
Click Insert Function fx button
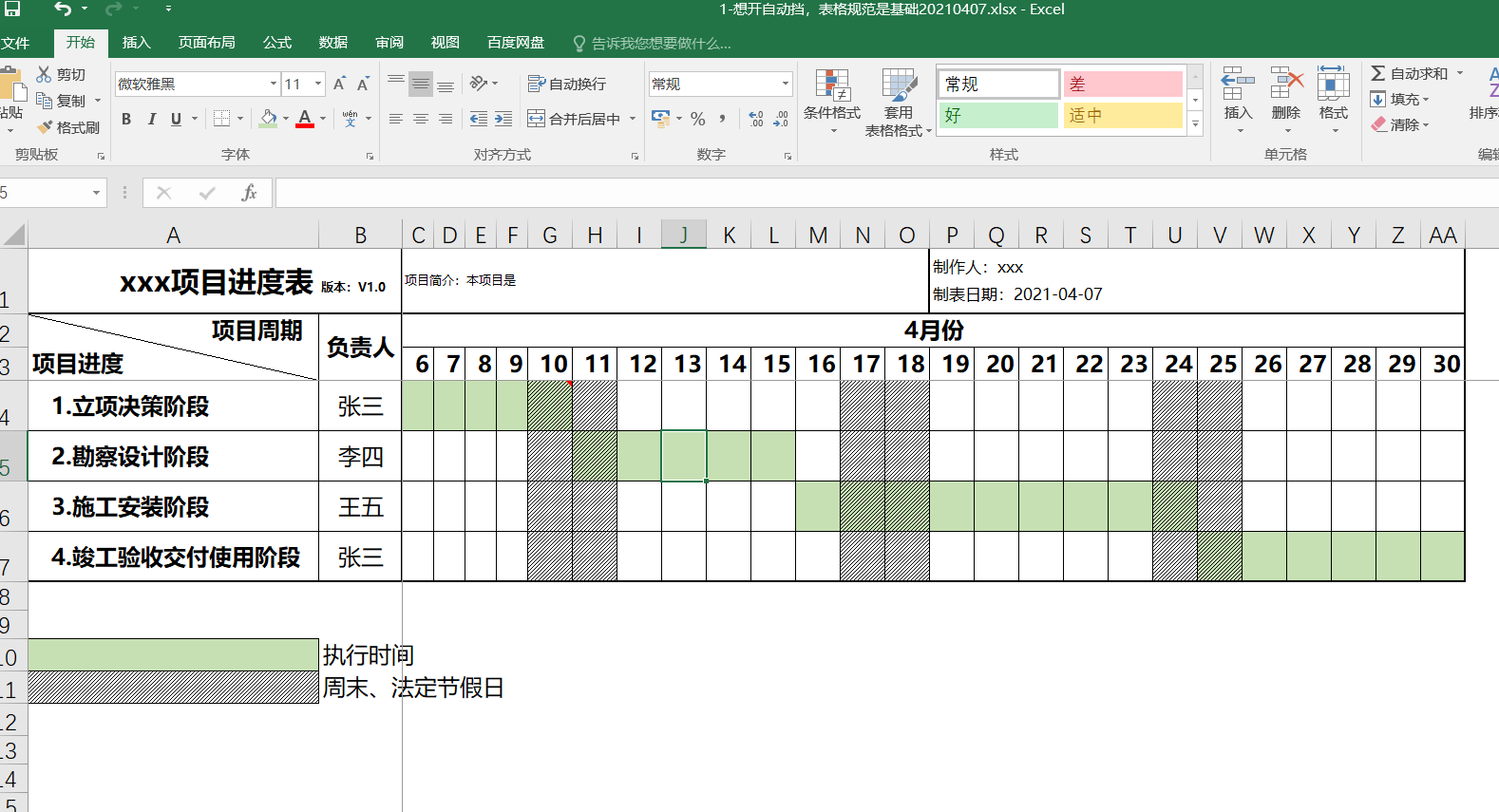(x=249, y=193)
